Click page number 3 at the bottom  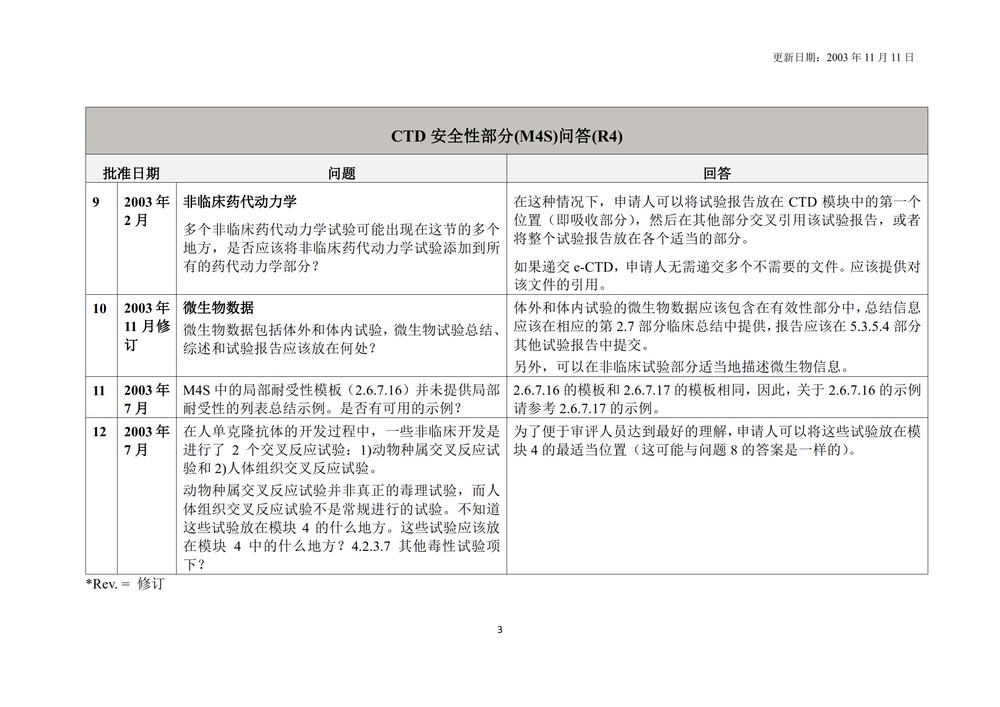500,629
